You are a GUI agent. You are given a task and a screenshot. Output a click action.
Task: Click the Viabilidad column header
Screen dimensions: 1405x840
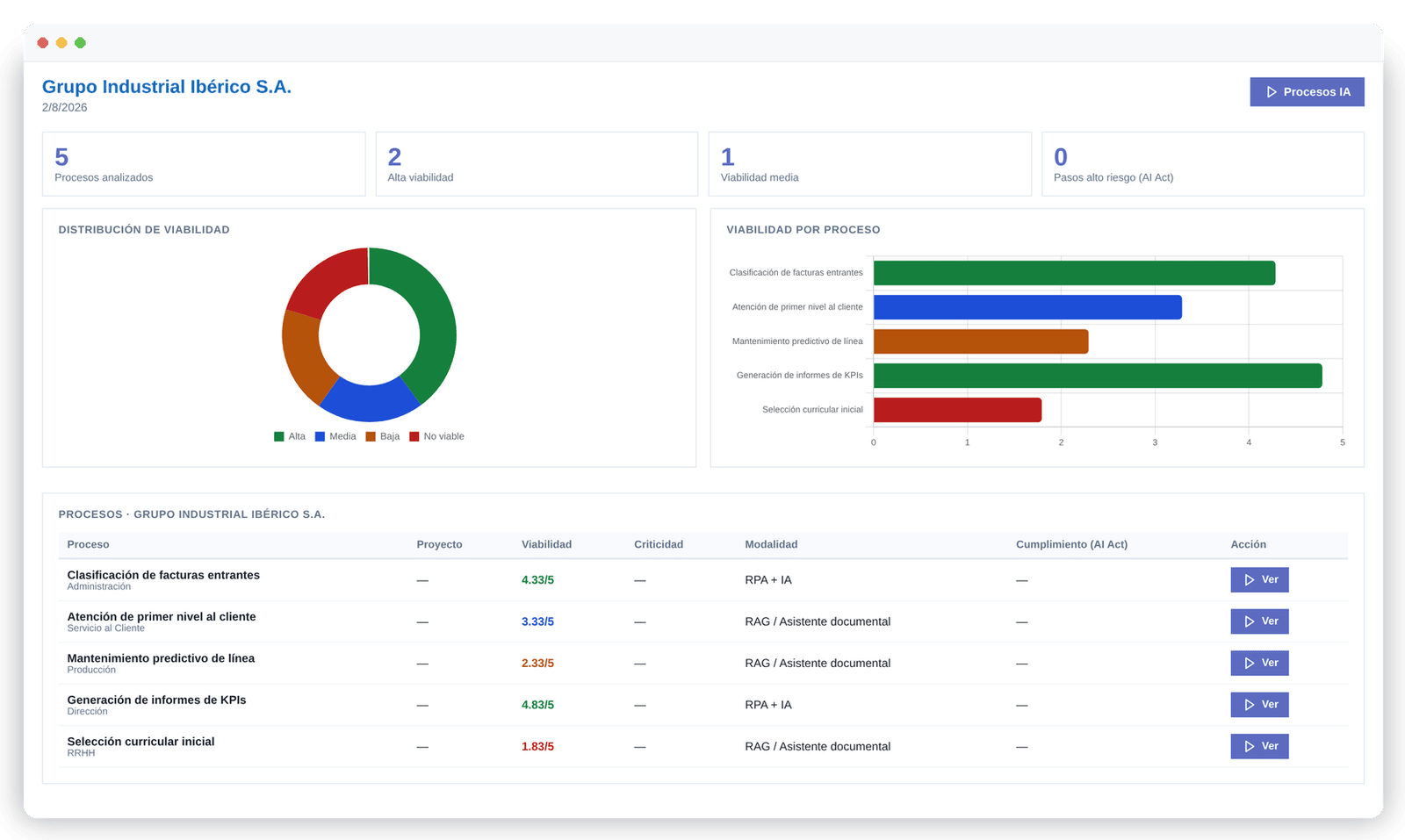point(546,544)
